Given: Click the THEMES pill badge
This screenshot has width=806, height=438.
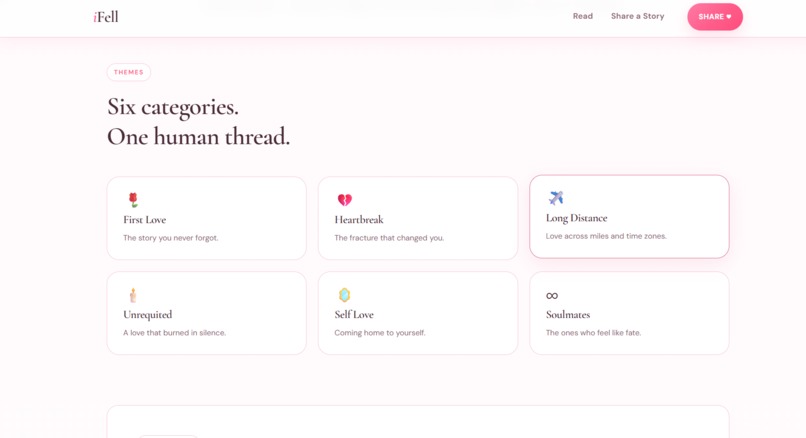Looking at the screenshot, I should point(129,72).
